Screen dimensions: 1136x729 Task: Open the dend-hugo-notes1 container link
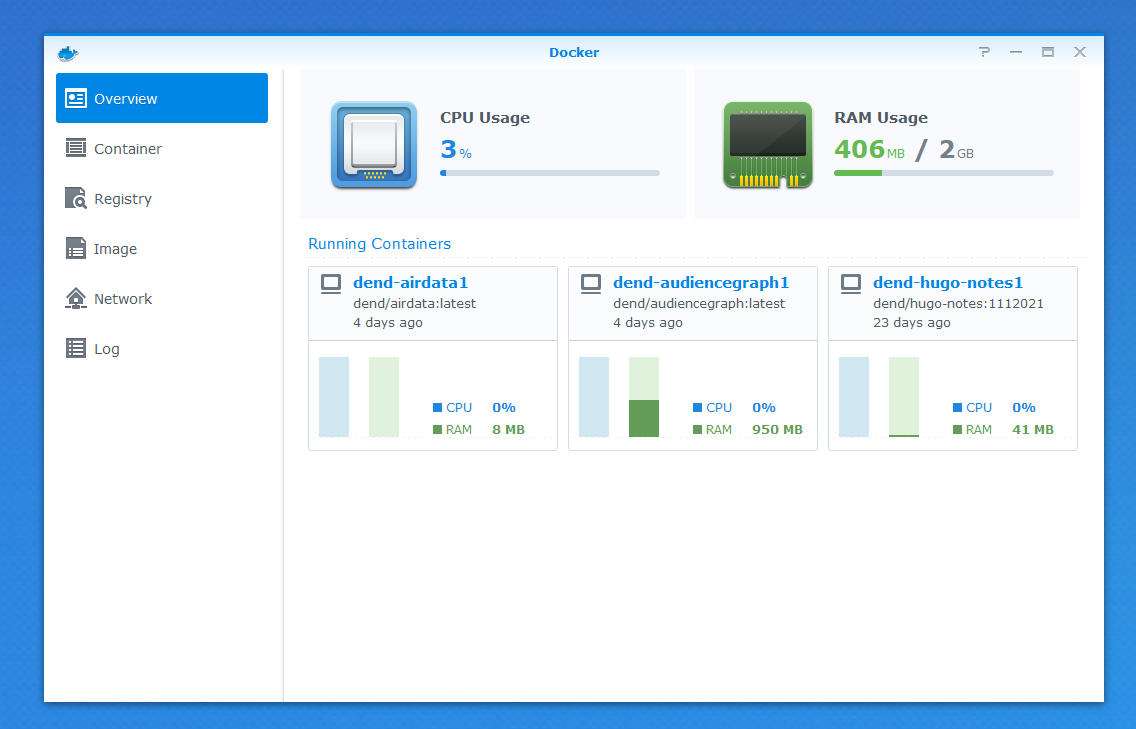click(x=948, y=283)
